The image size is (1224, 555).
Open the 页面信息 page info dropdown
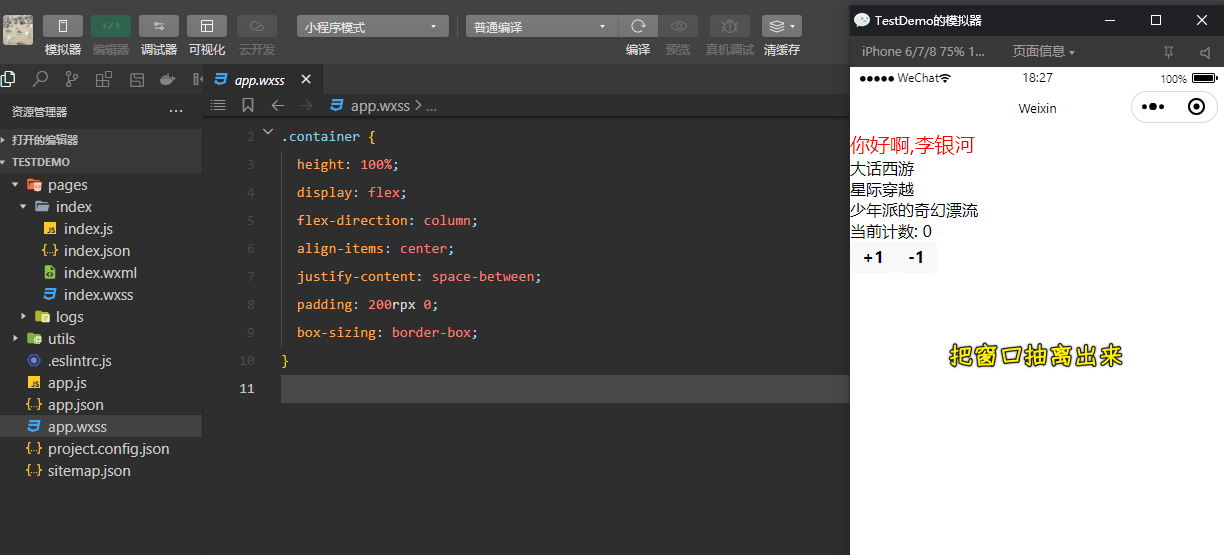[x=1044, y=51]
